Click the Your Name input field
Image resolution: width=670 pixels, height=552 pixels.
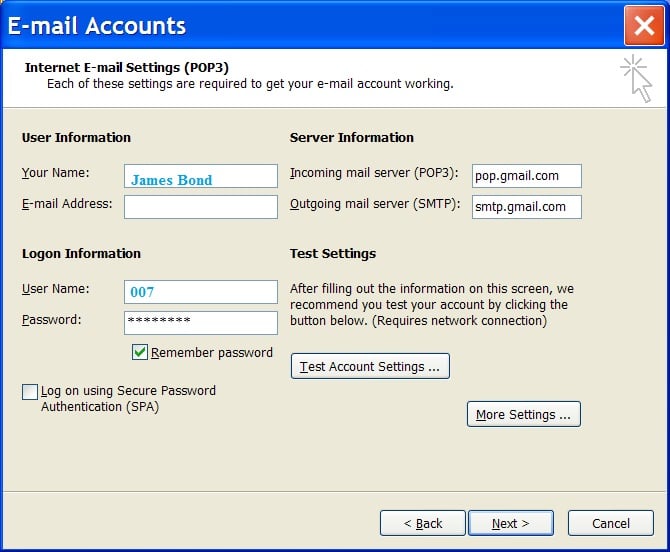(x=201, y=176)
